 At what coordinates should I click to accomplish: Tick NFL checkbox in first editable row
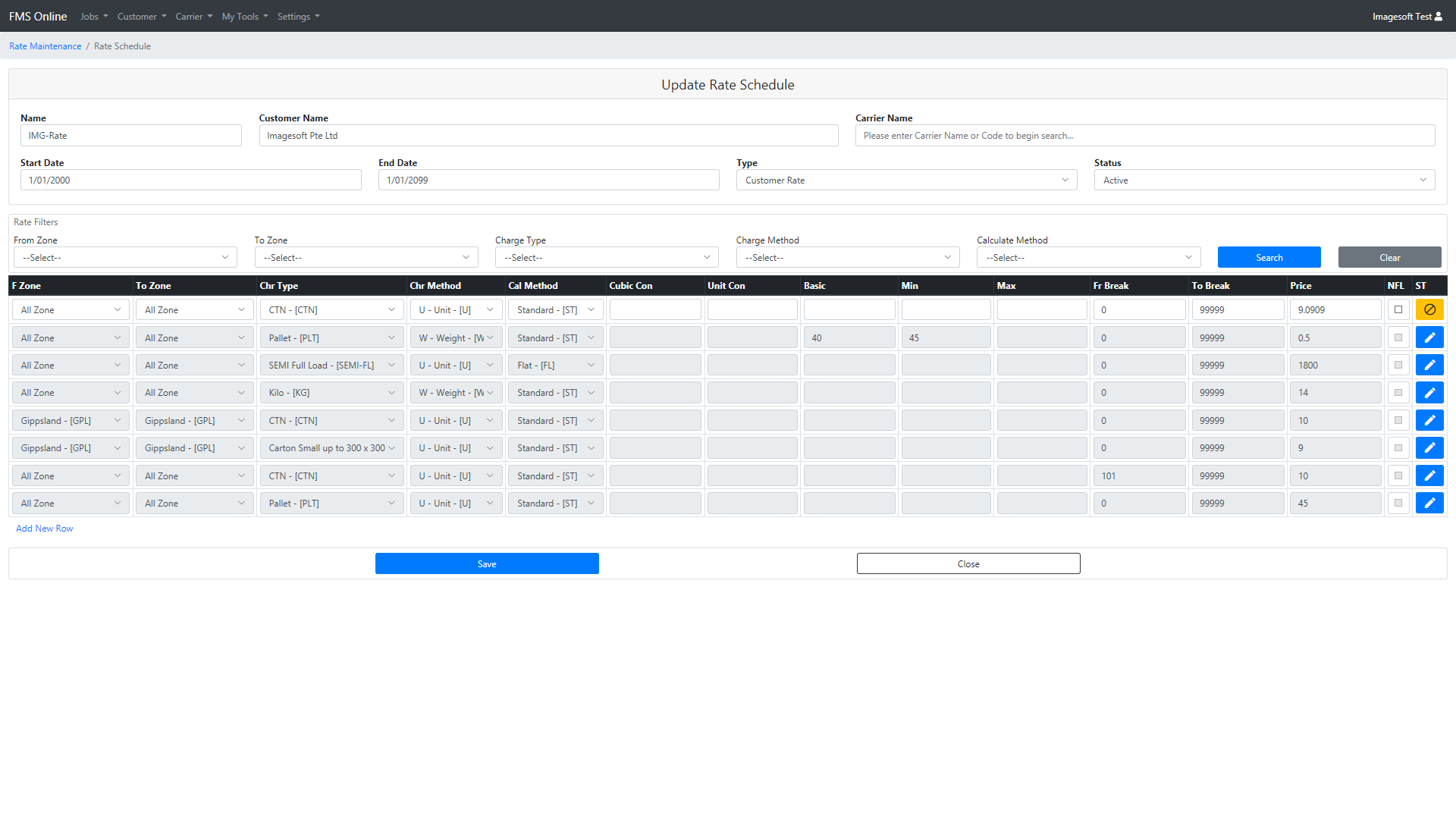[x=1398, y=309]
